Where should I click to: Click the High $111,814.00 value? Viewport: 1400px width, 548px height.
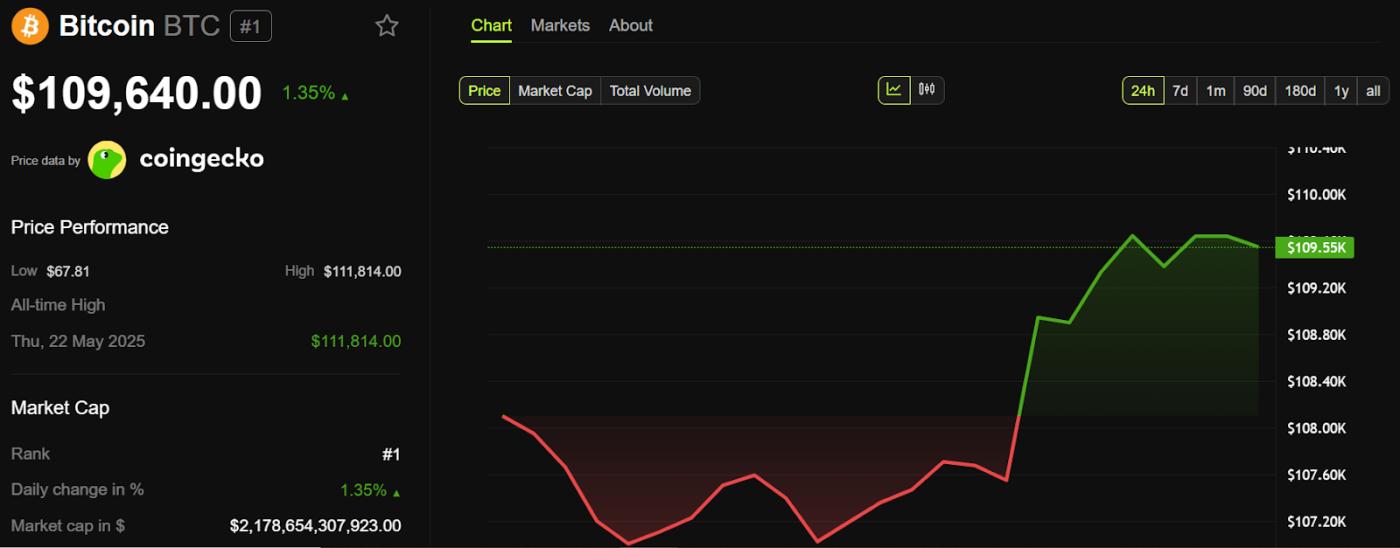pyautogui.click(x=362, y=271)
